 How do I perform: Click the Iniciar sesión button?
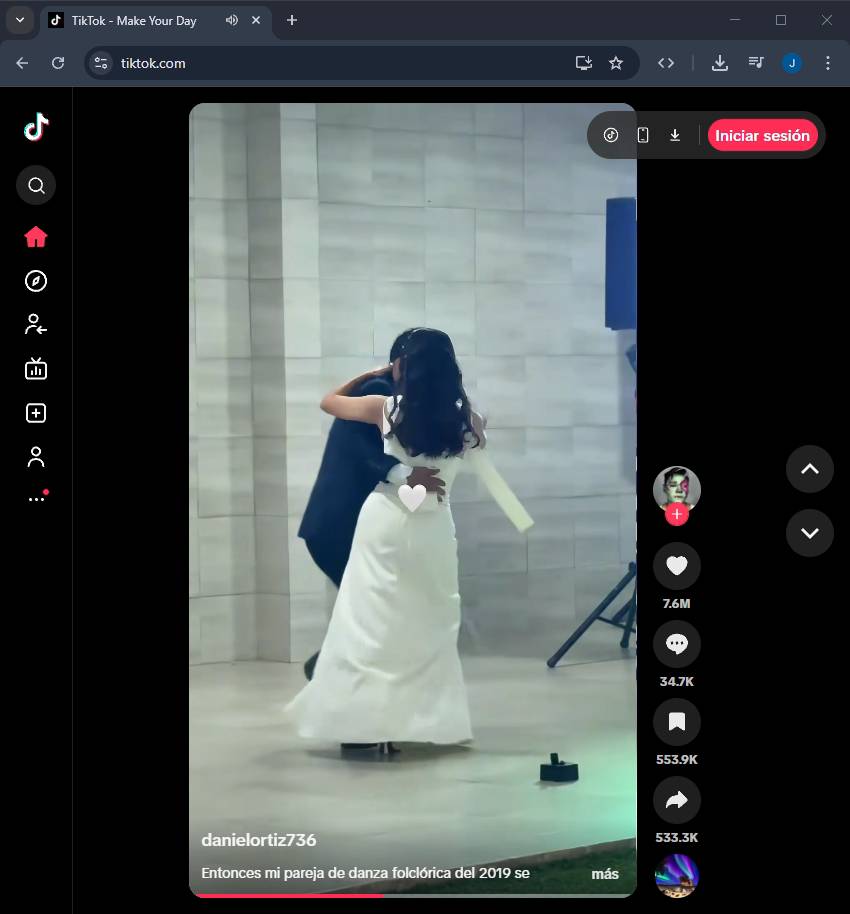point(762,136)
